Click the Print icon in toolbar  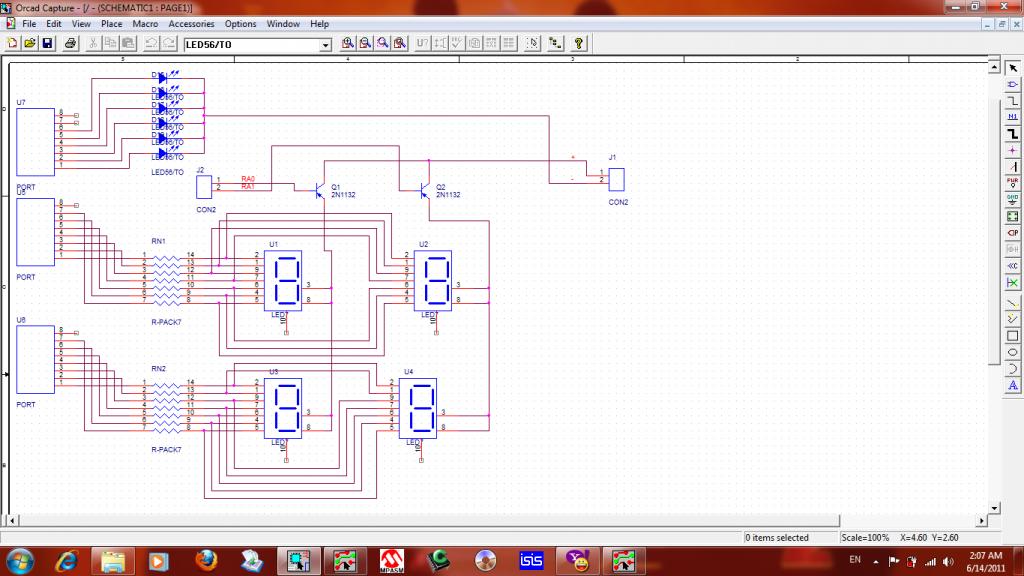click(x=71, y=44)
